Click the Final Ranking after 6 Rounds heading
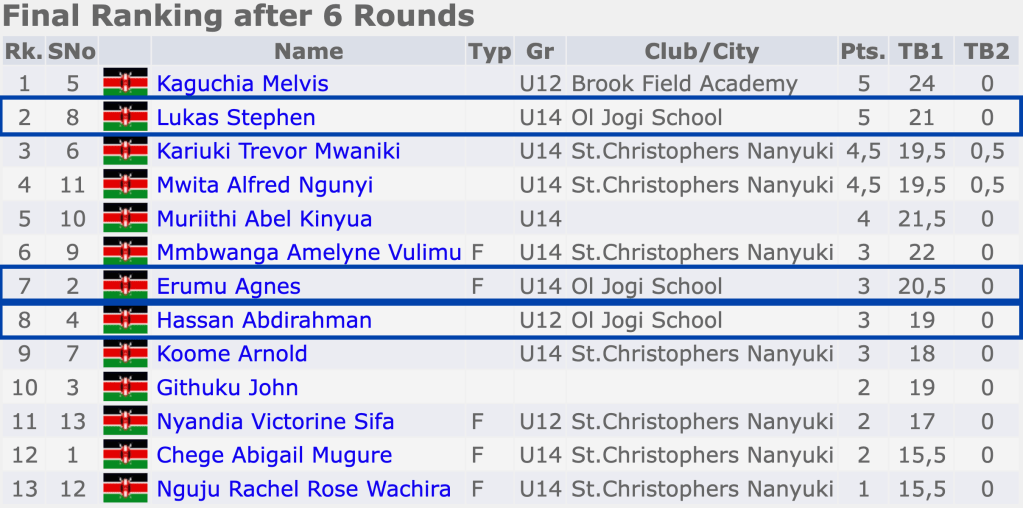Image resolution: width=1023 pixels, height=508 pixels. tap(238, 16)
